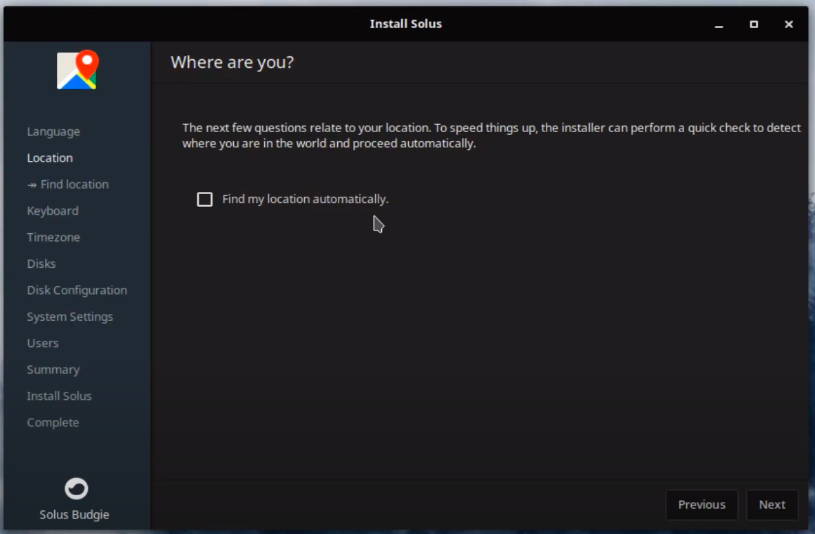This screenshot has width=815, height=534.
Task: Click the 'Where are you?' heading
Action: coord(232,62)
